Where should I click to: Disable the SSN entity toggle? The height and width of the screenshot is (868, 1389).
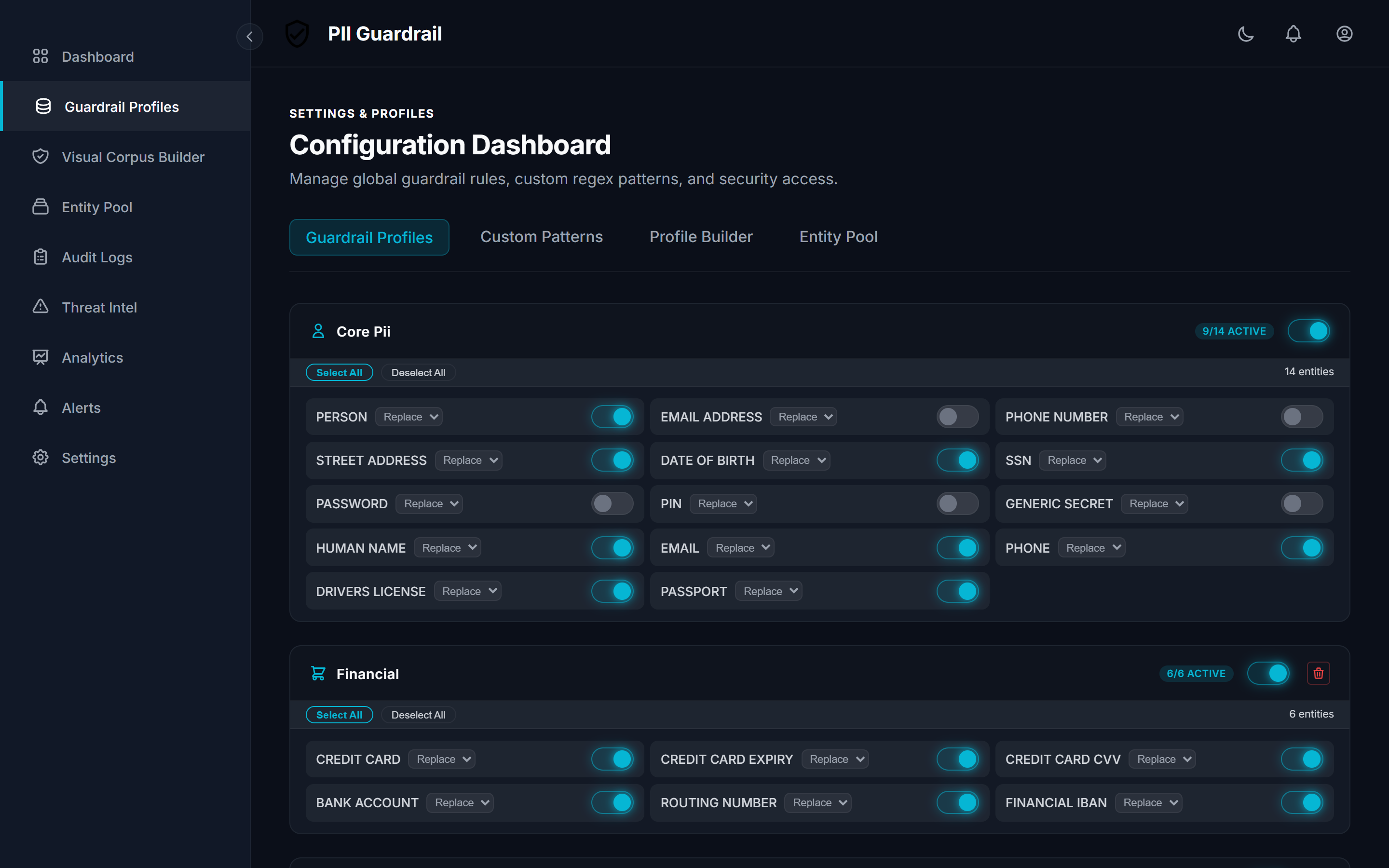(x=1302, y=461)
